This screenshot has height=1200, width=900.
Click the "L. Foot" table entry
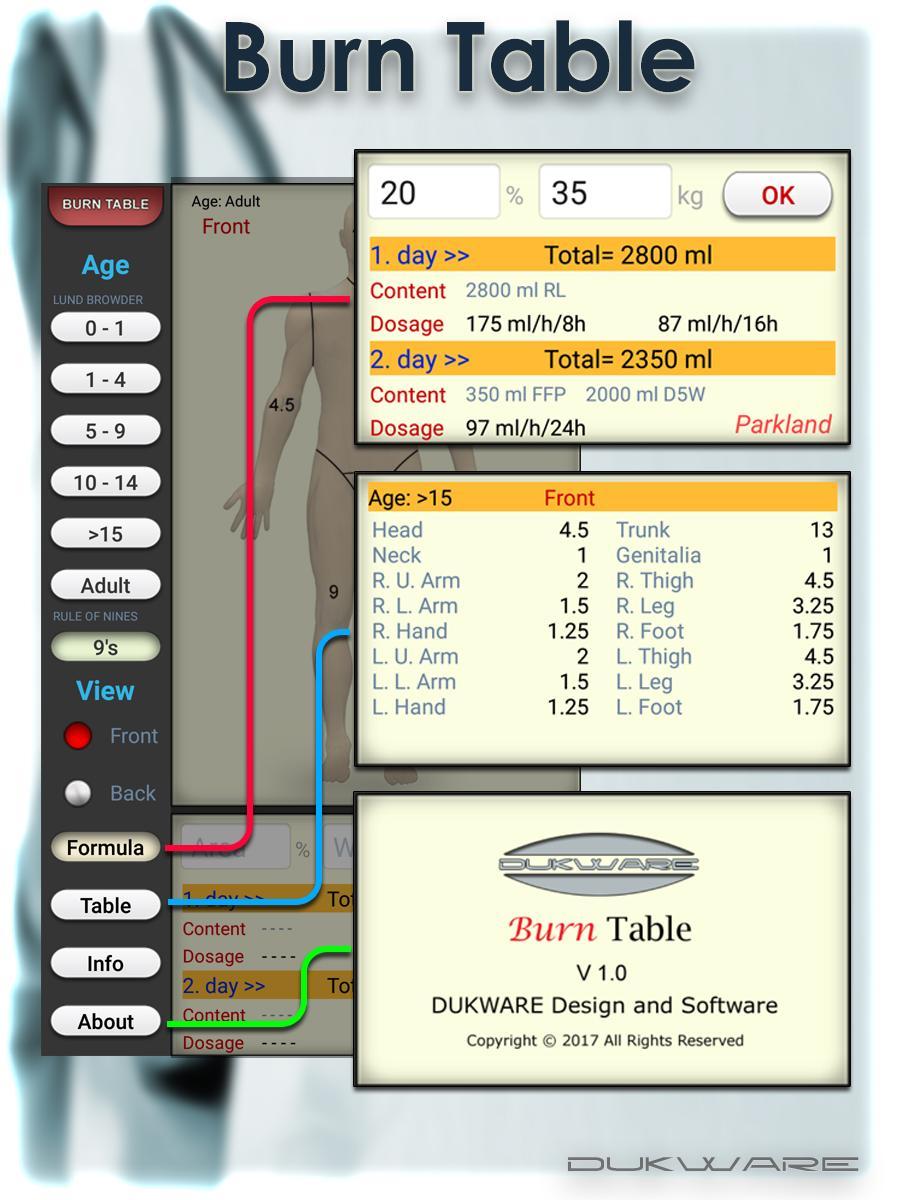(725, 707)
